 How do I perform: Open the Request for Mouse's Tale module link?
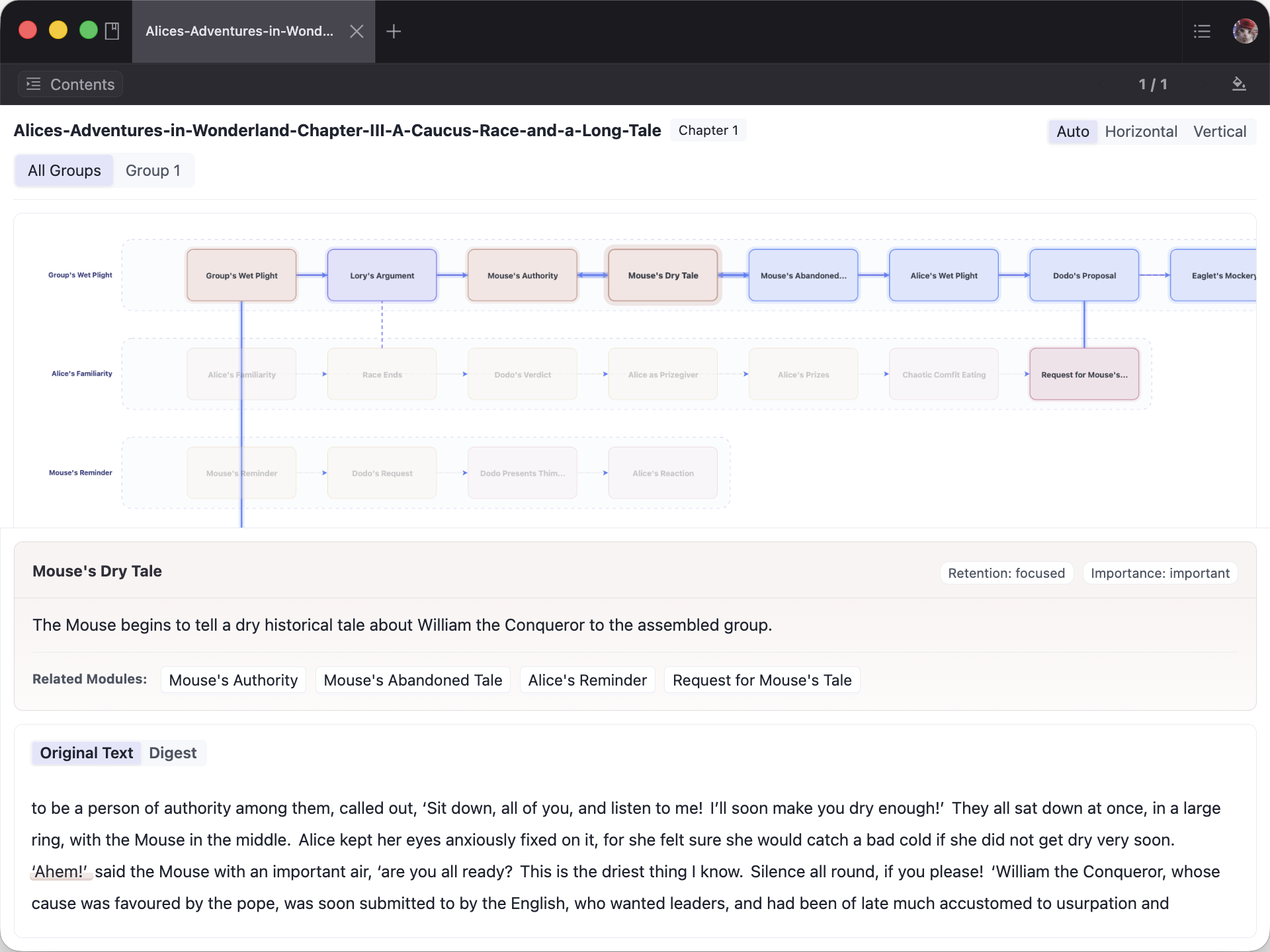761,680
